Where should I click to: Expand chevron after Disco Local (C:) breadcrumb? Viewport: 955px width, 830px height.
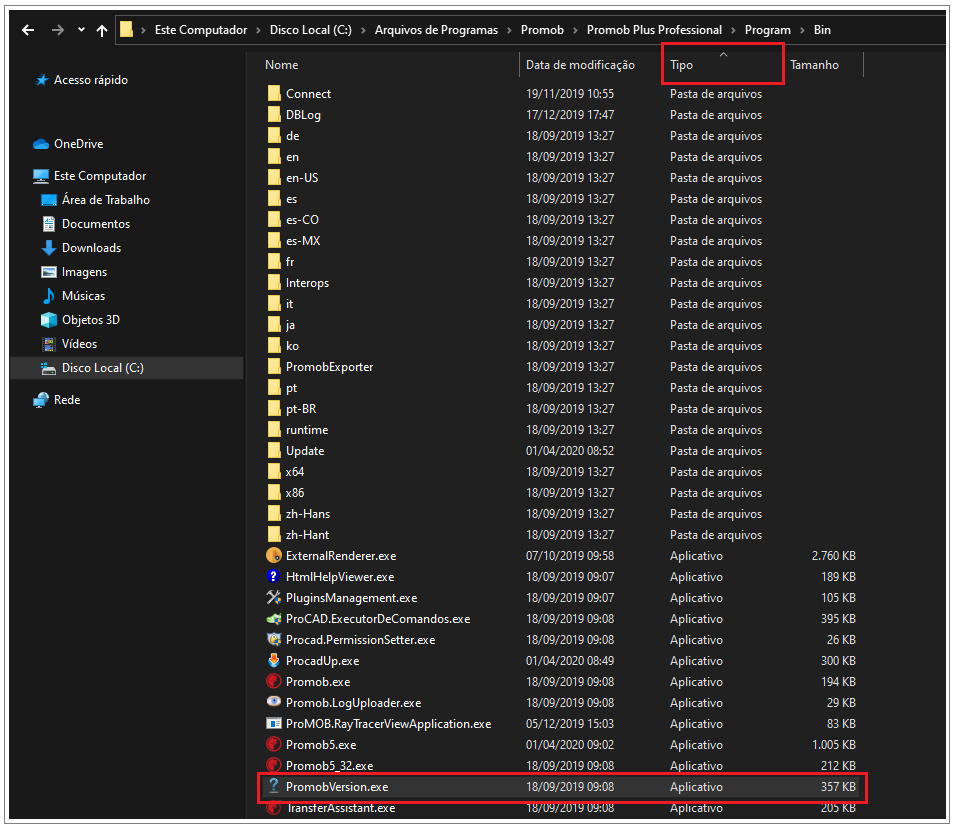click(x=364, y=30)
